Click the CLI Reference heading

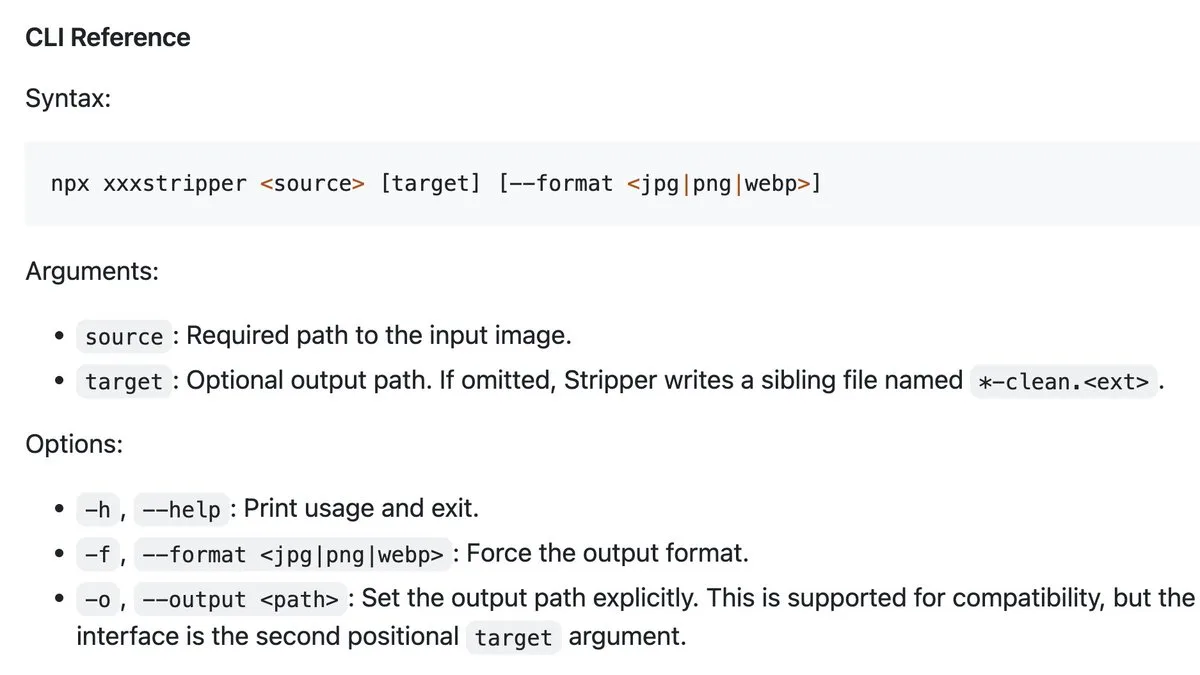click(108, 38)
